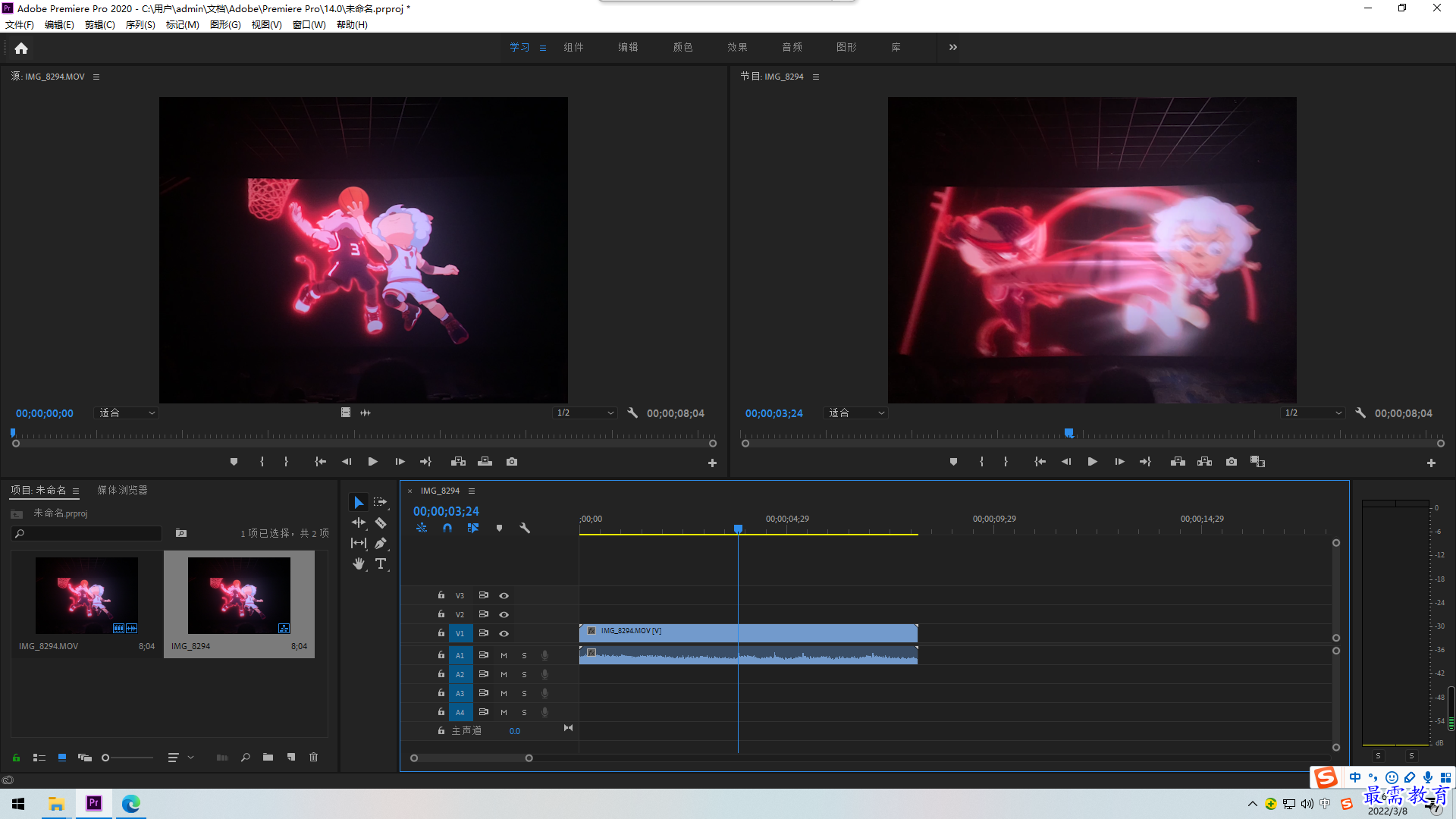
Task: Open Source monitor zoom level dropdown
Action: pos(127,413)
